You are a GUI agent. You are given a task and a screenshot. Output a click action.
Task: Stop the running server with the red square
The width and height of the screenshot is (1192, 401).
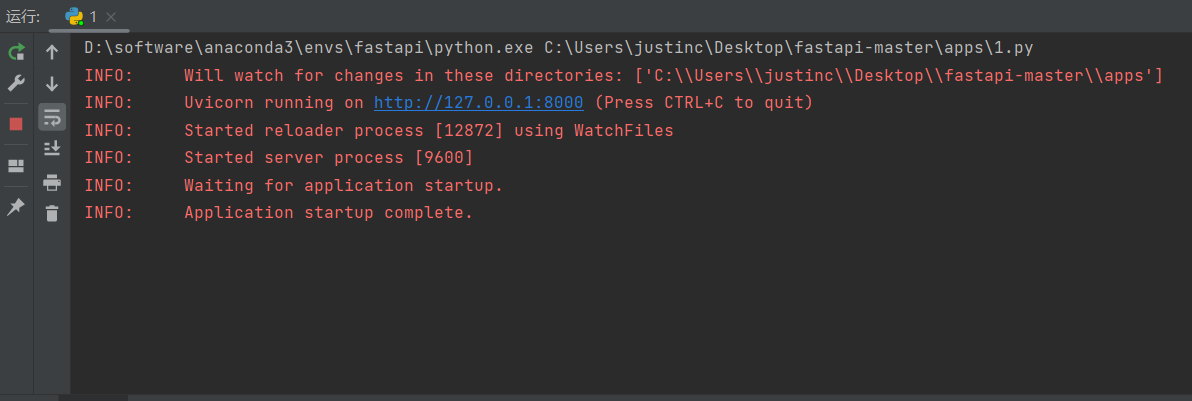click(x=16, y=124)
